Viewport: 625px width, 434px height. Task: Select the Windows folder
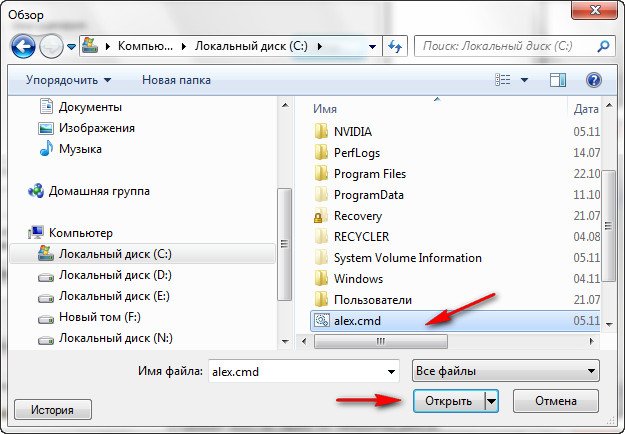(x=358, y=279)
